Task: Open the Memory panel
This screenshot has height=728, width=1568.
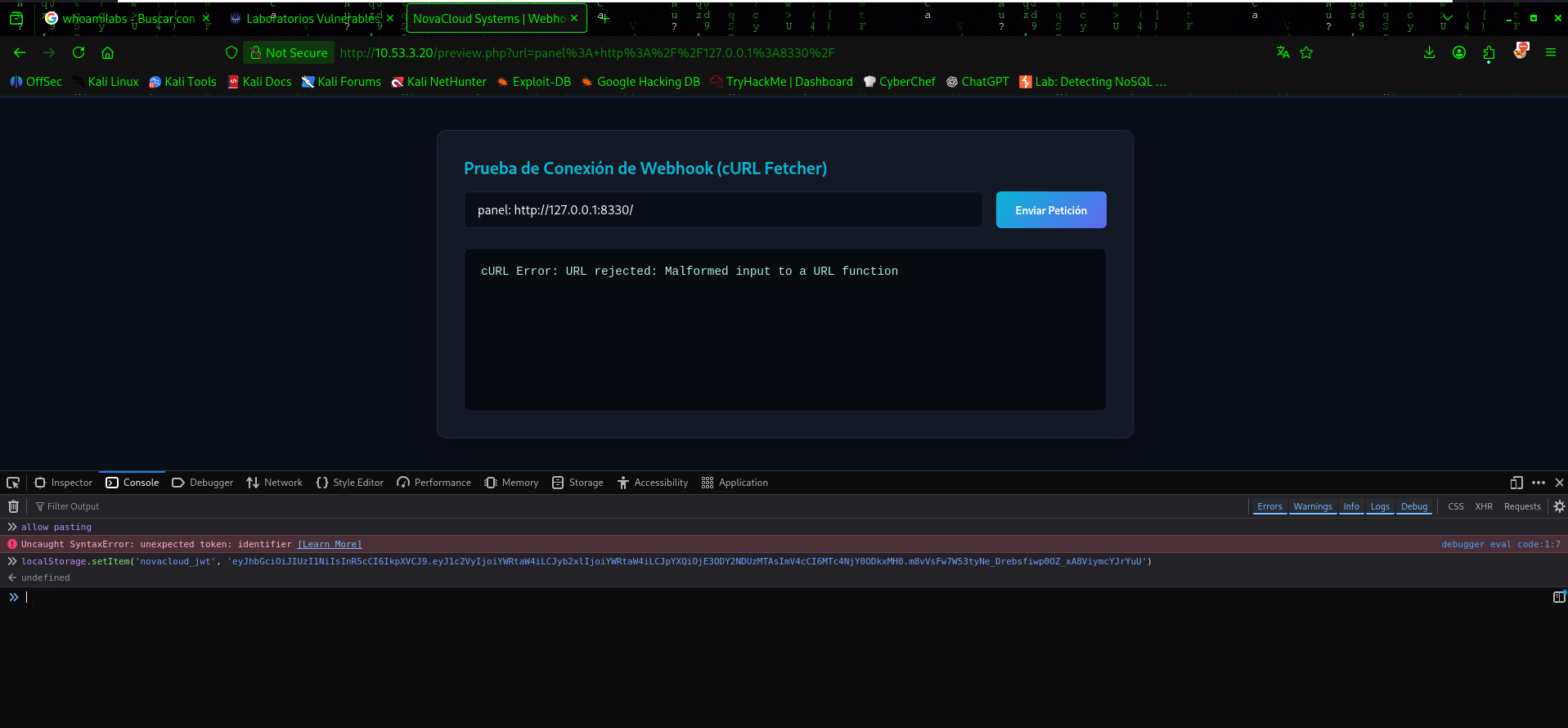Action: [511, 483]
